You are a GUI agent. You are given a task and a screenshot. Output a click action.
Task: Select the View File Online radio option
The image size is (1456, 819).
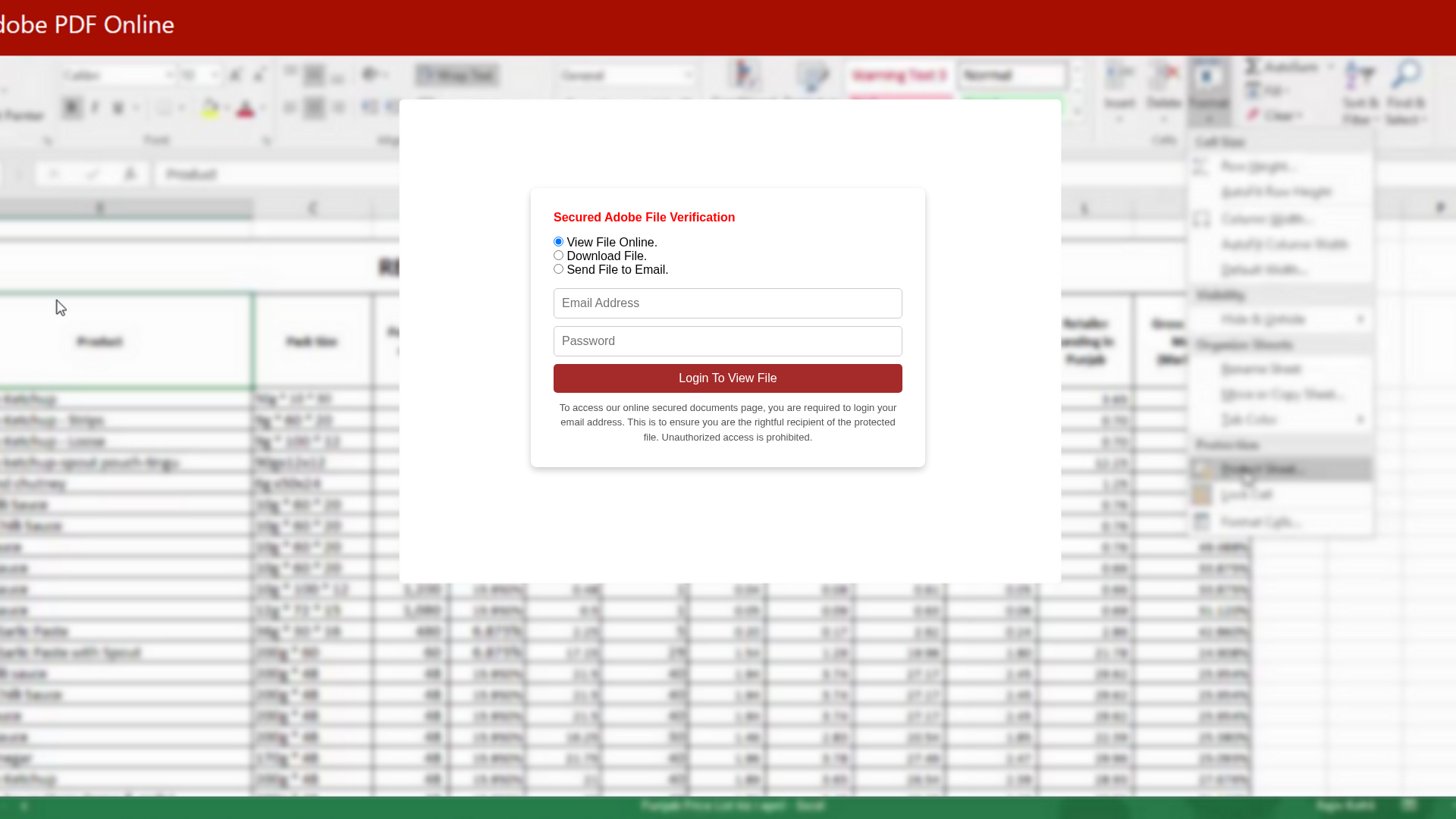point(558,242)
